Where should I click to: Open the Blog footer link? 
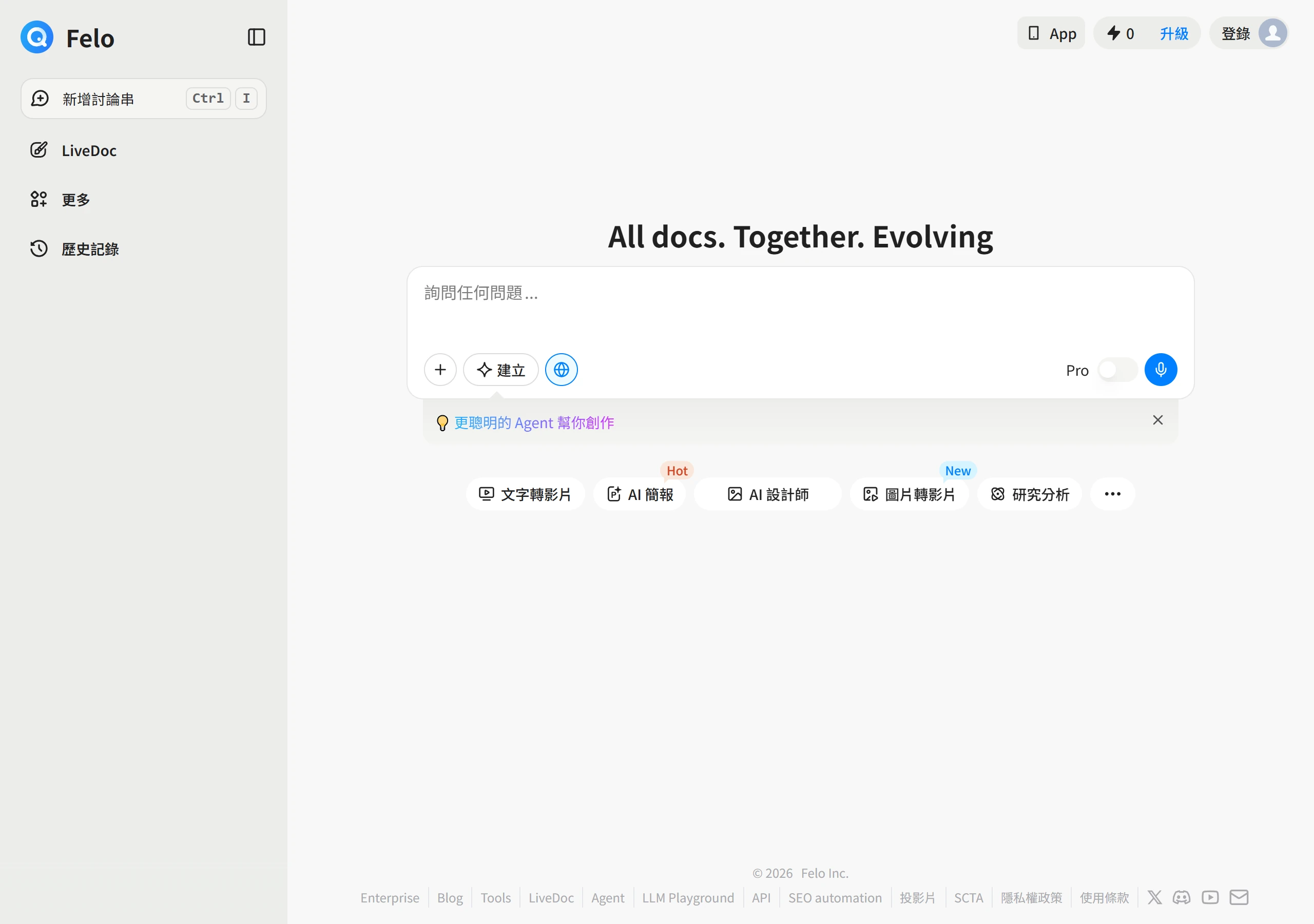[450, 898]
